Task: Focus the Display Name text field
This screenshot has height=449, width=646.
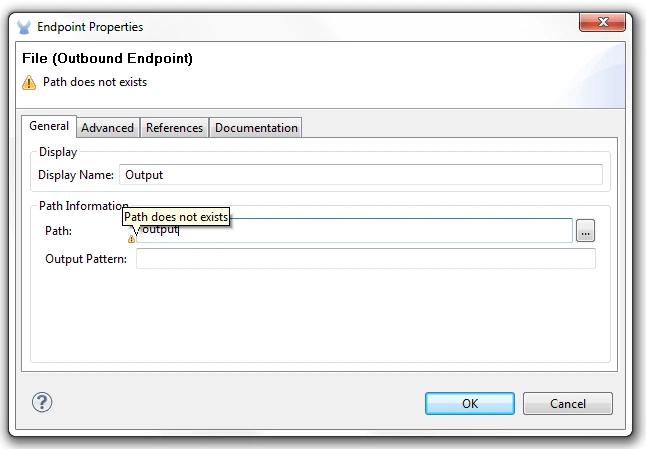Action: pyautogui.click(x=360, y=175)
